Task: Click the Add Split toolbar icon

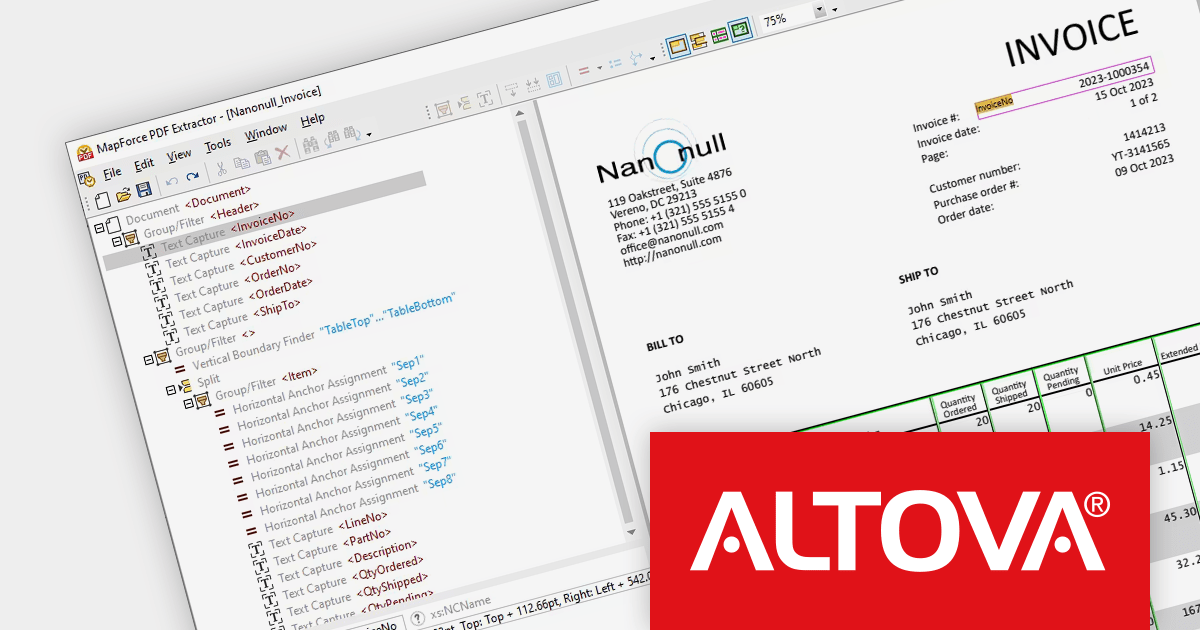Action: click(464, 102)
